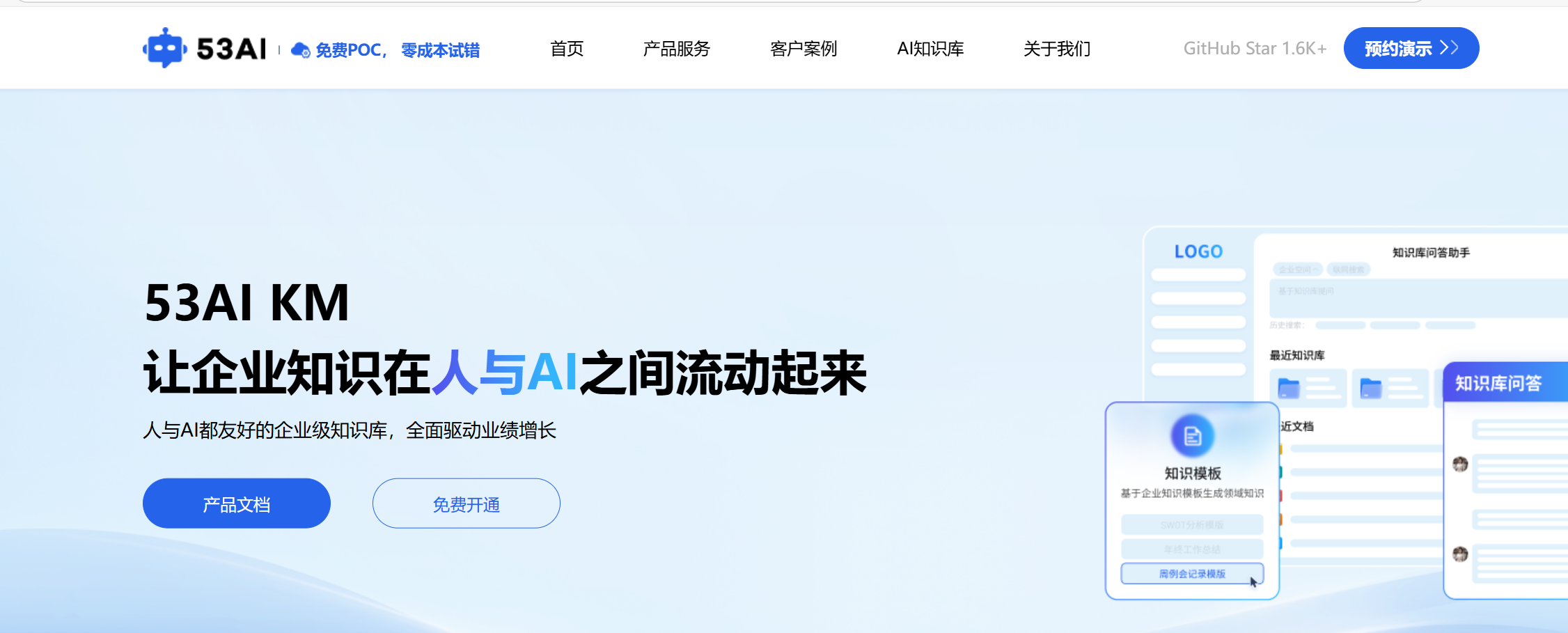Click the cloud icon beside 免费POC

coord(300,50)
